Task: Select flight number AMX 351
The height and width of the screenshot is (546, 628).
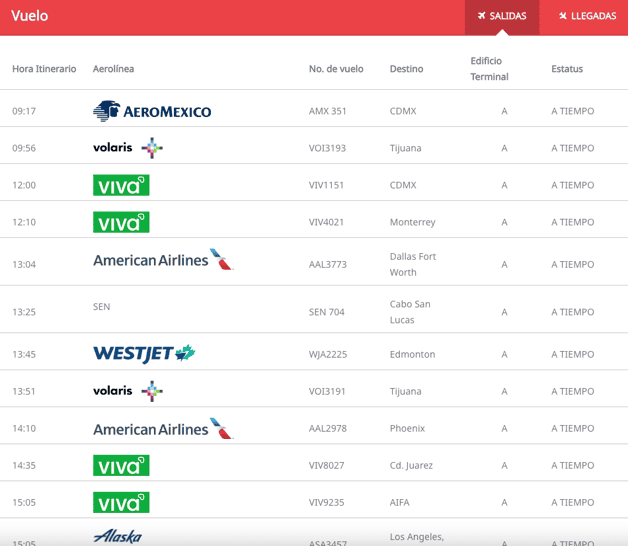Action: [x=328, y=111]
